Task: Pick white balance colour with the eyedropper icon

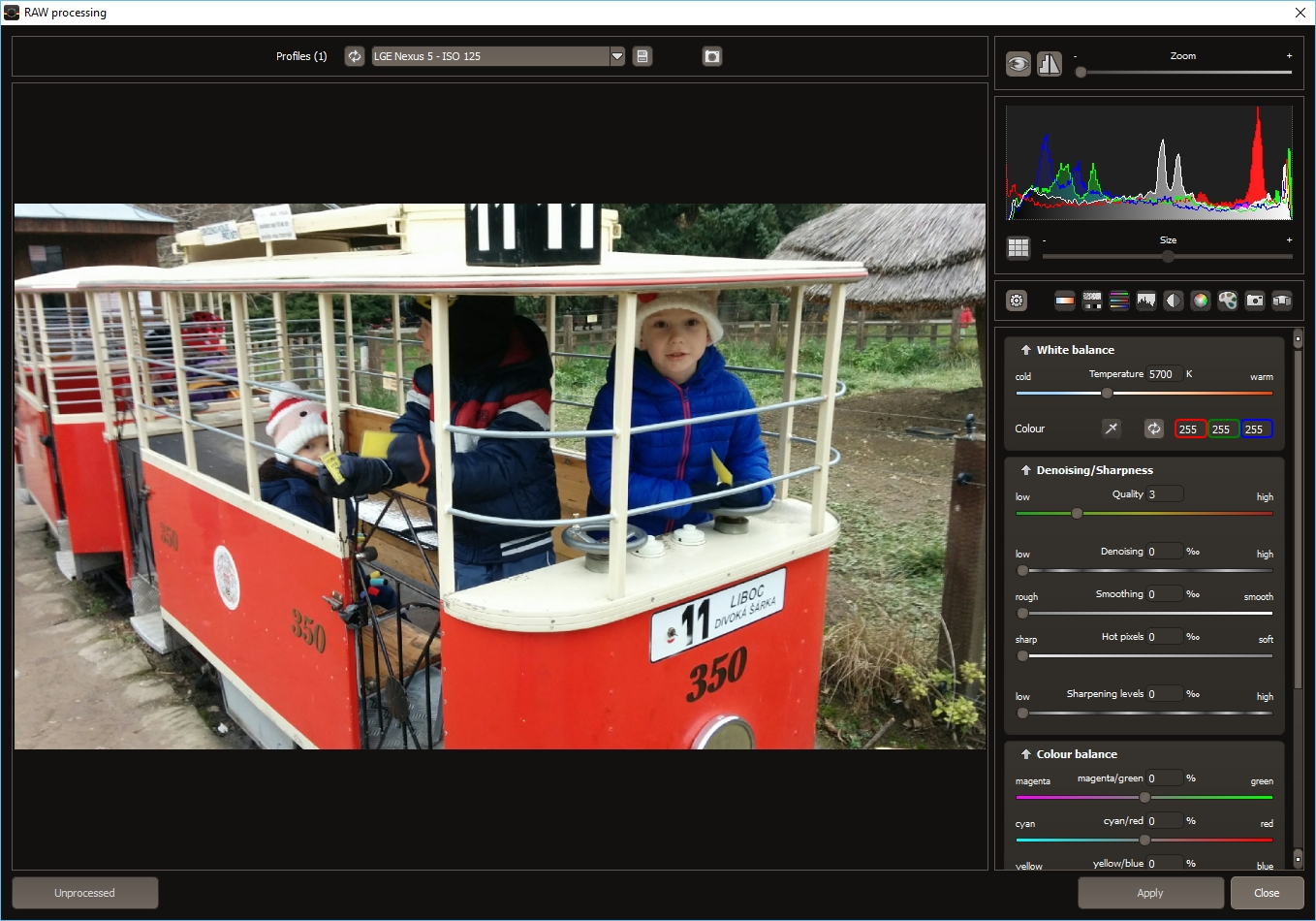Action: pyautogui.click(x=1112, y=429)
